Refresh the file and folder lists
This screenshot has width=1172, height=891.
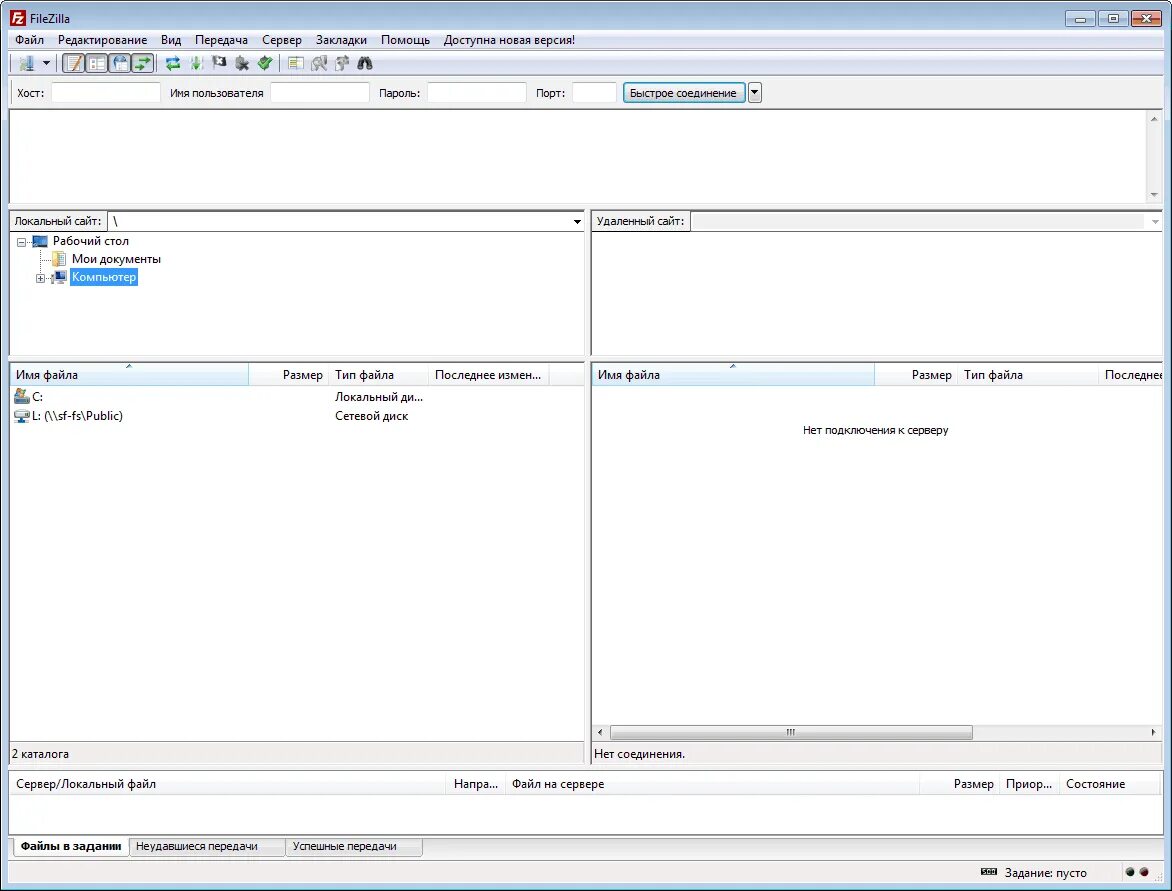pyautogui.click(x=173, y=64)
